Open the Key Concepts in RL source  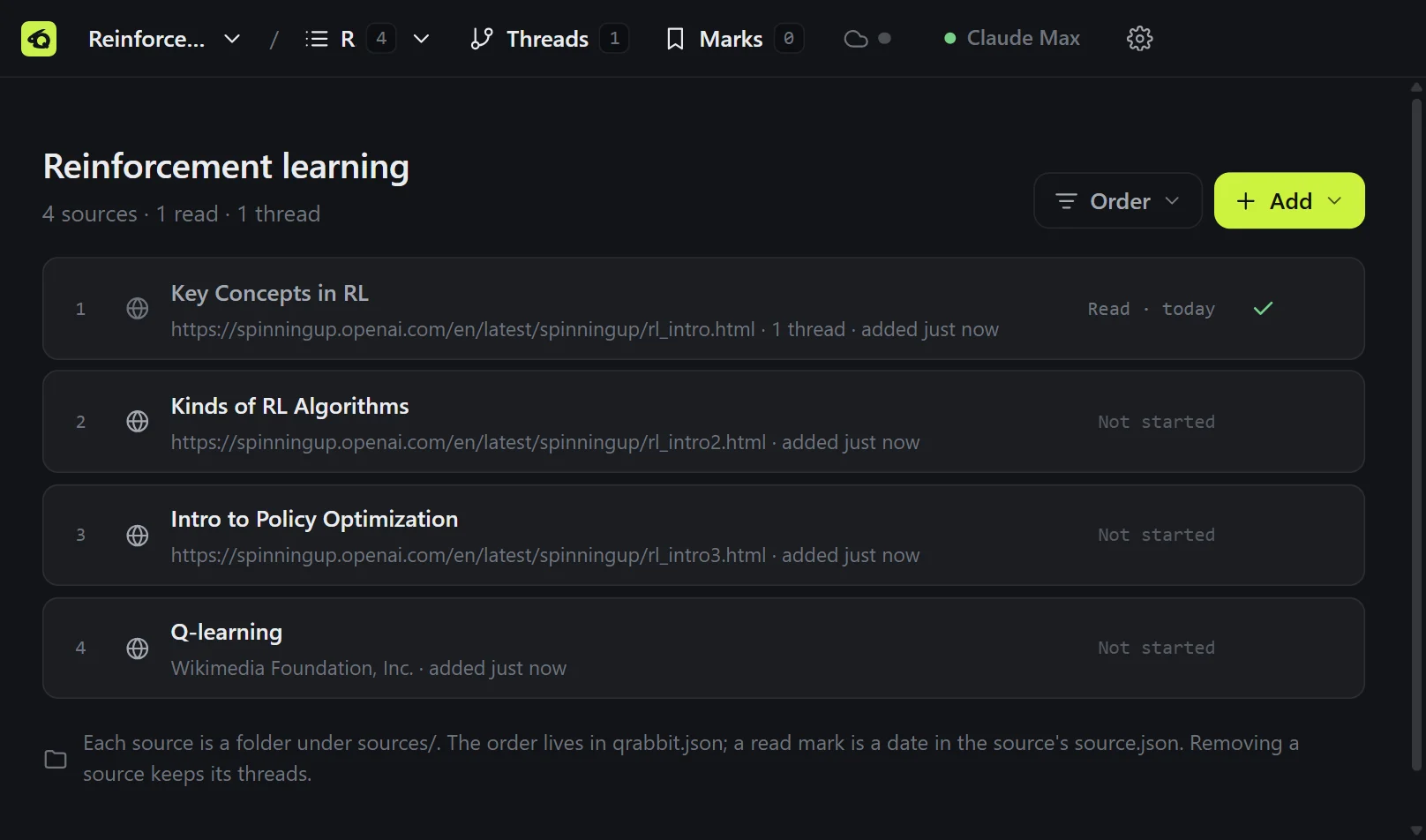[703, 309]
